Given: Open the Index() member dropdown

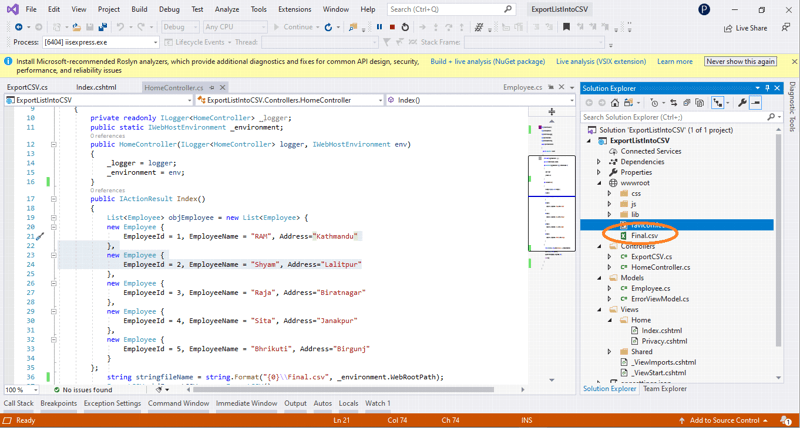Looking at the screenshot, I should 482,100.
